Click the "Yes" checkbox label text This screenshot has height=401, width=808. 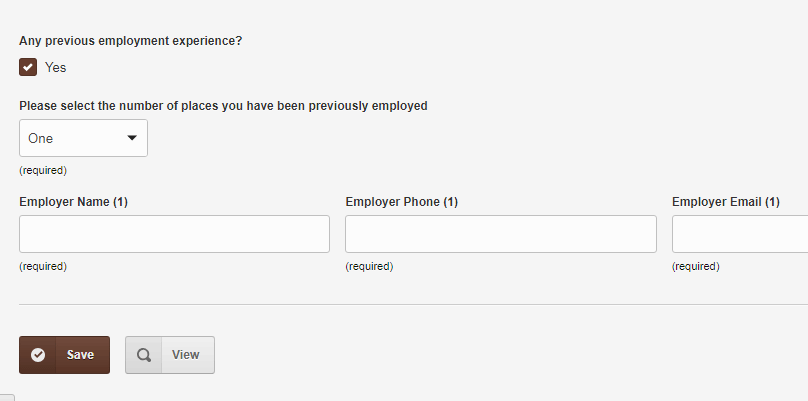(x=56, y=68)
